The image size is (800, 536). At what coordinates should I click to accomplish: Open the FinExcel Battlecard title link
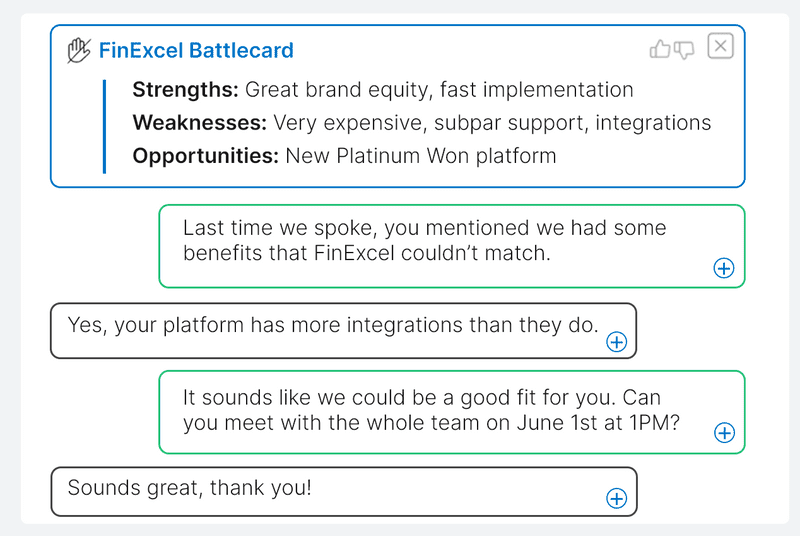(196, 50)
